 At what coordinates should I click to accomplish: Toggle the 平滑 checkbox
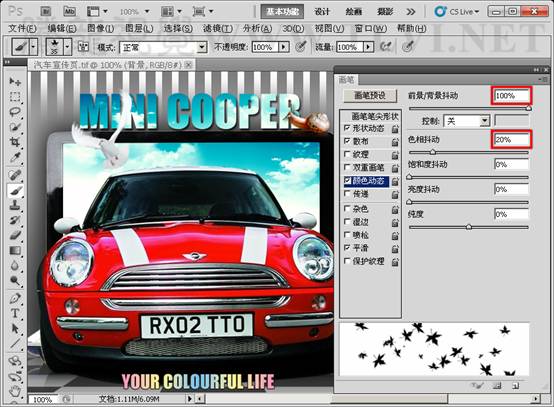tap(347, 248)
